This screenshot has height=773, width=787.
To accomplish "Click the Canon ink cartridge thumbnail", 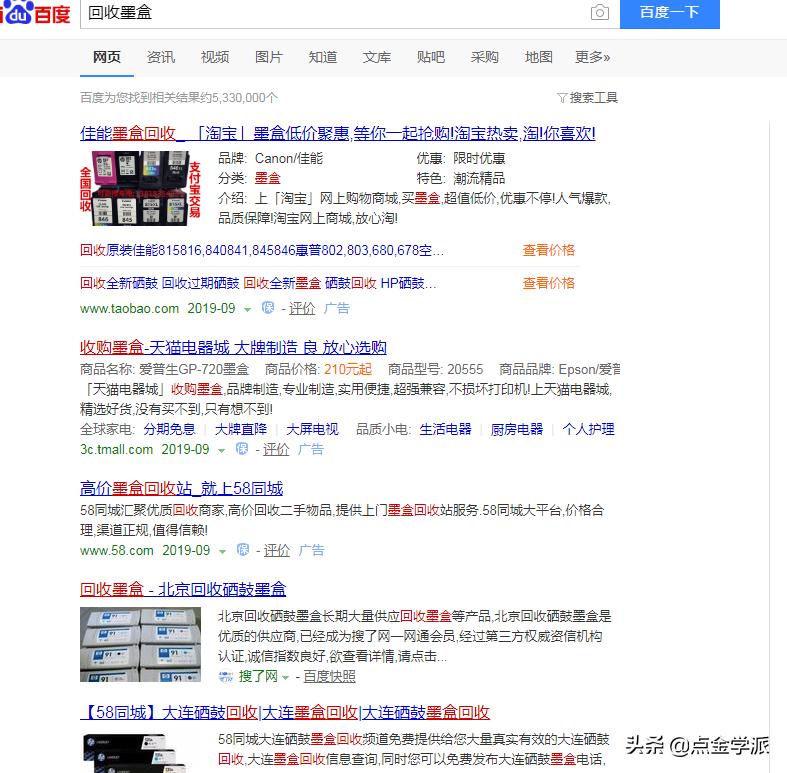I will [141, 188].
